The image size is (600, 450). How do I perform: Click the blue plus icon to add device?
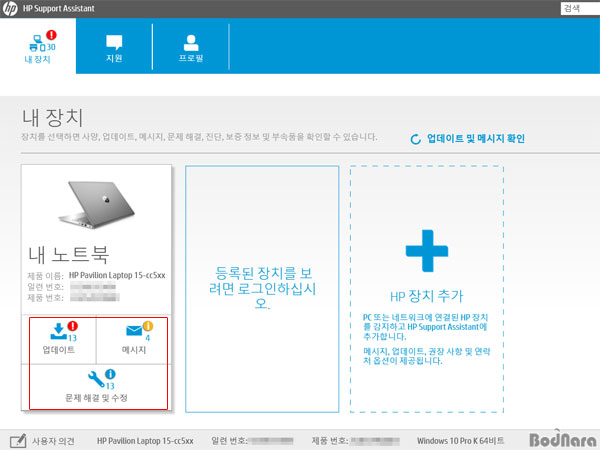click(427, 251)
